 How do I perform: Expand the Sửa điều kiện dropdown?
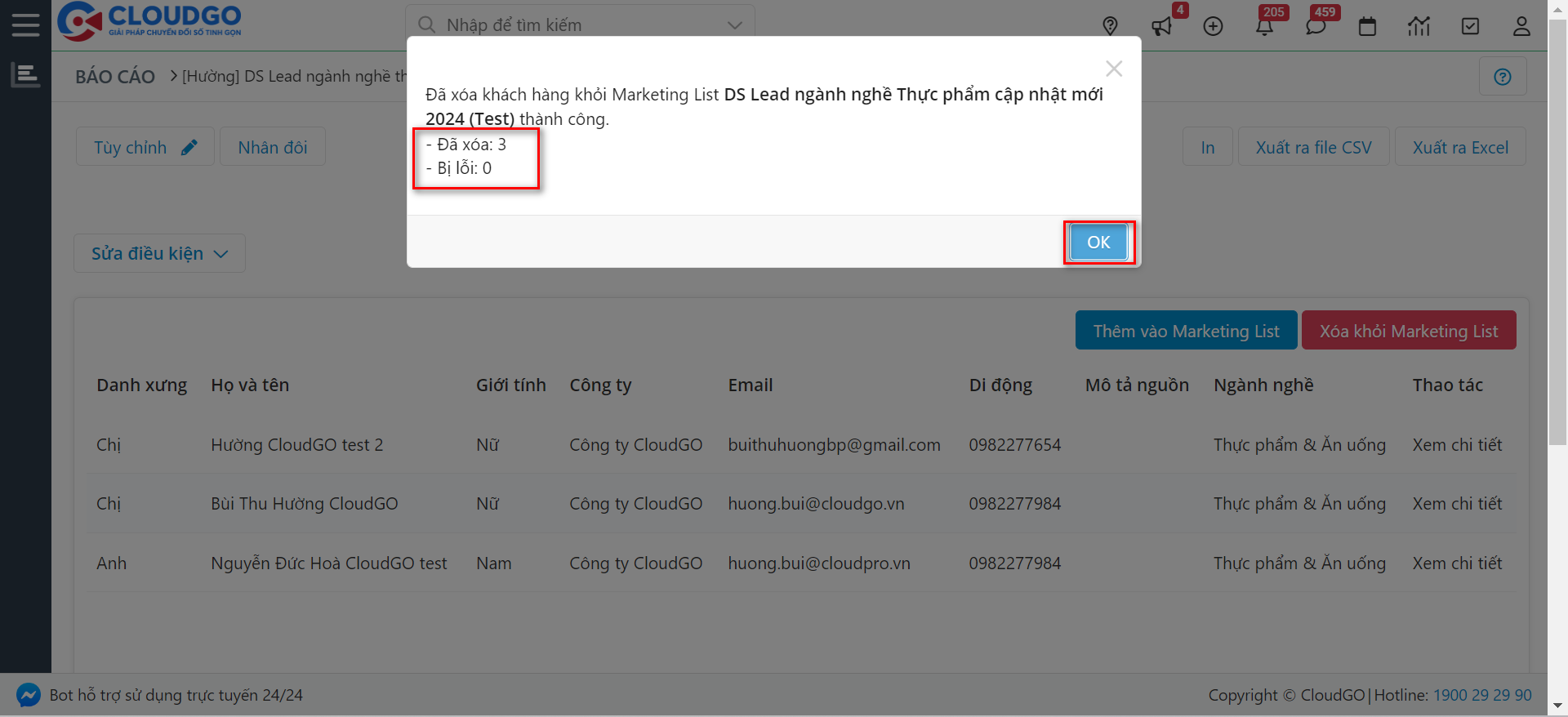point(159,254)
